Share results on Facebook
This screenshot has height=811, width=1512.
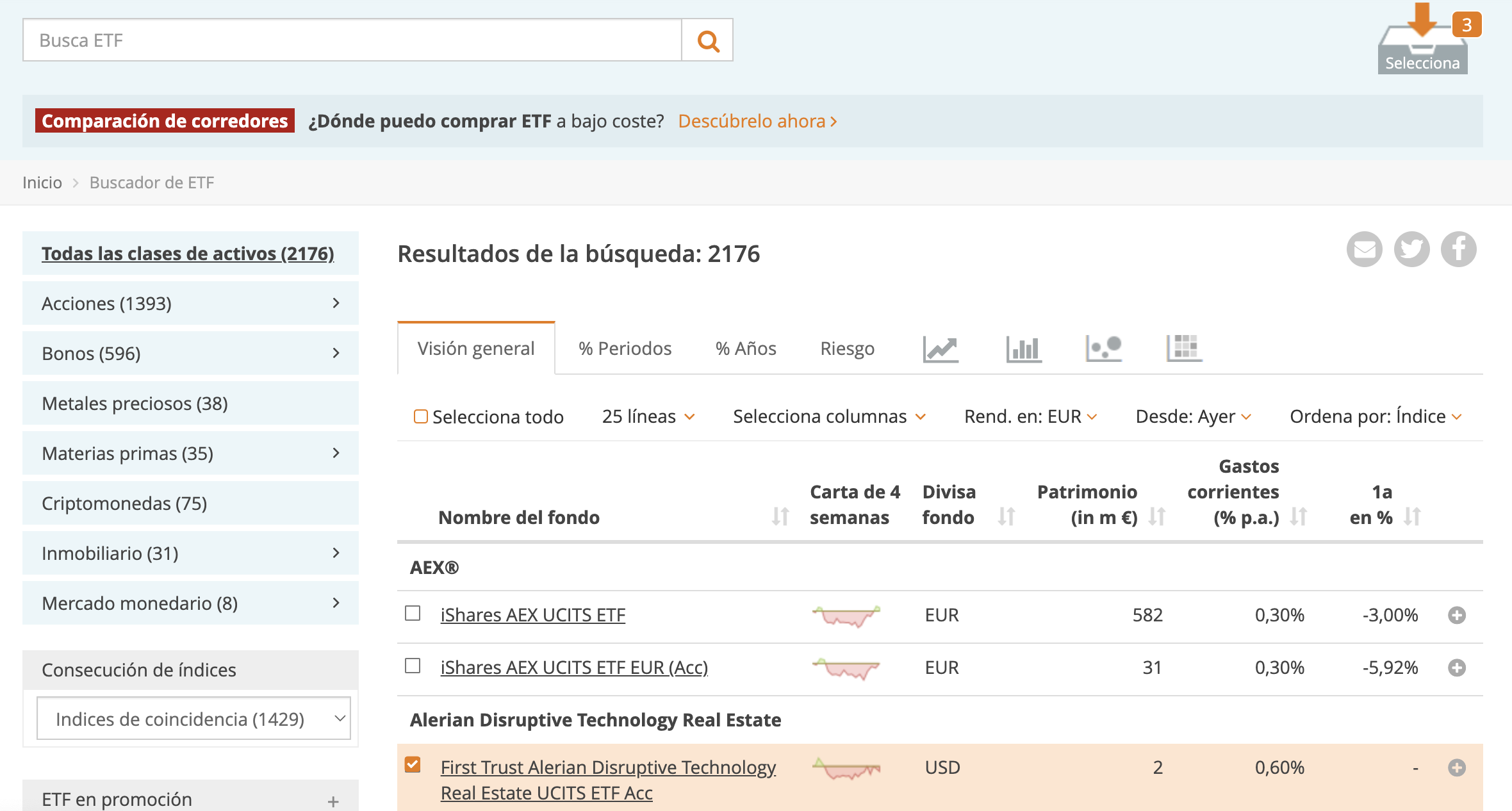click(x=1459, y=249)
